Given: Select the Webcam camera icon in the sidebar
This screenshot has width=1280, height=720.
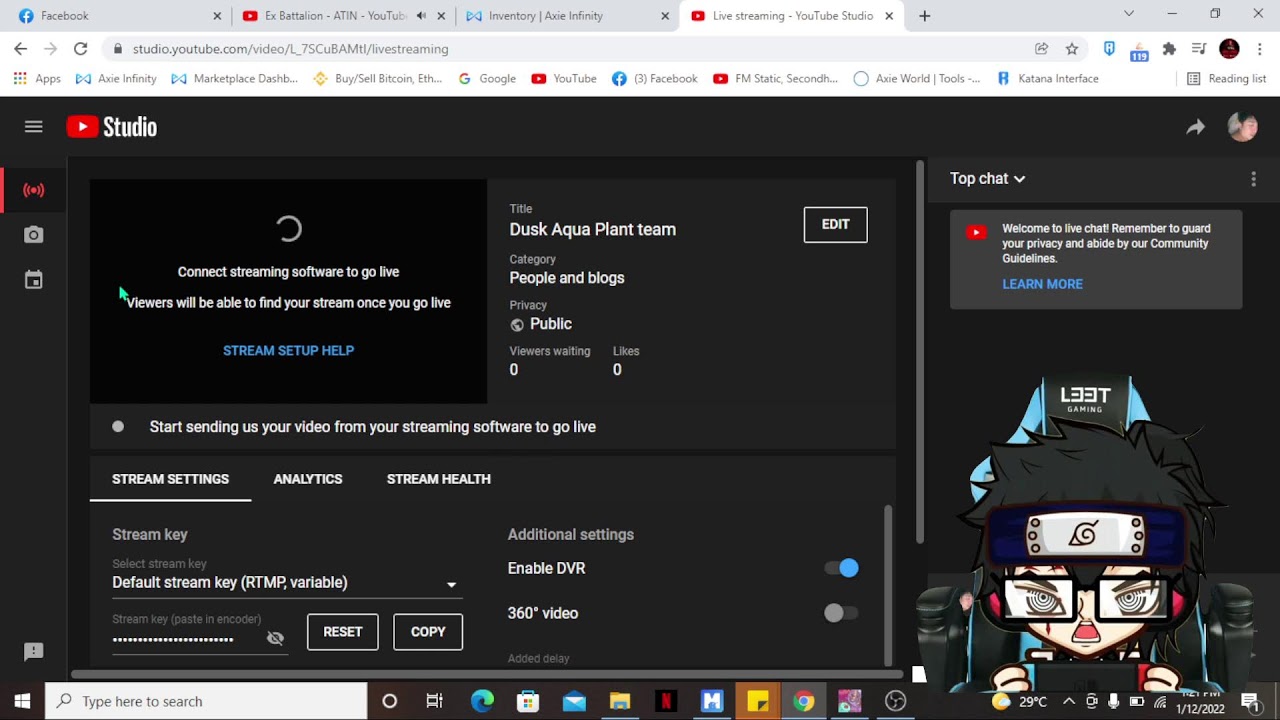Looking at the screenshot, I should (x=34, y=235).
